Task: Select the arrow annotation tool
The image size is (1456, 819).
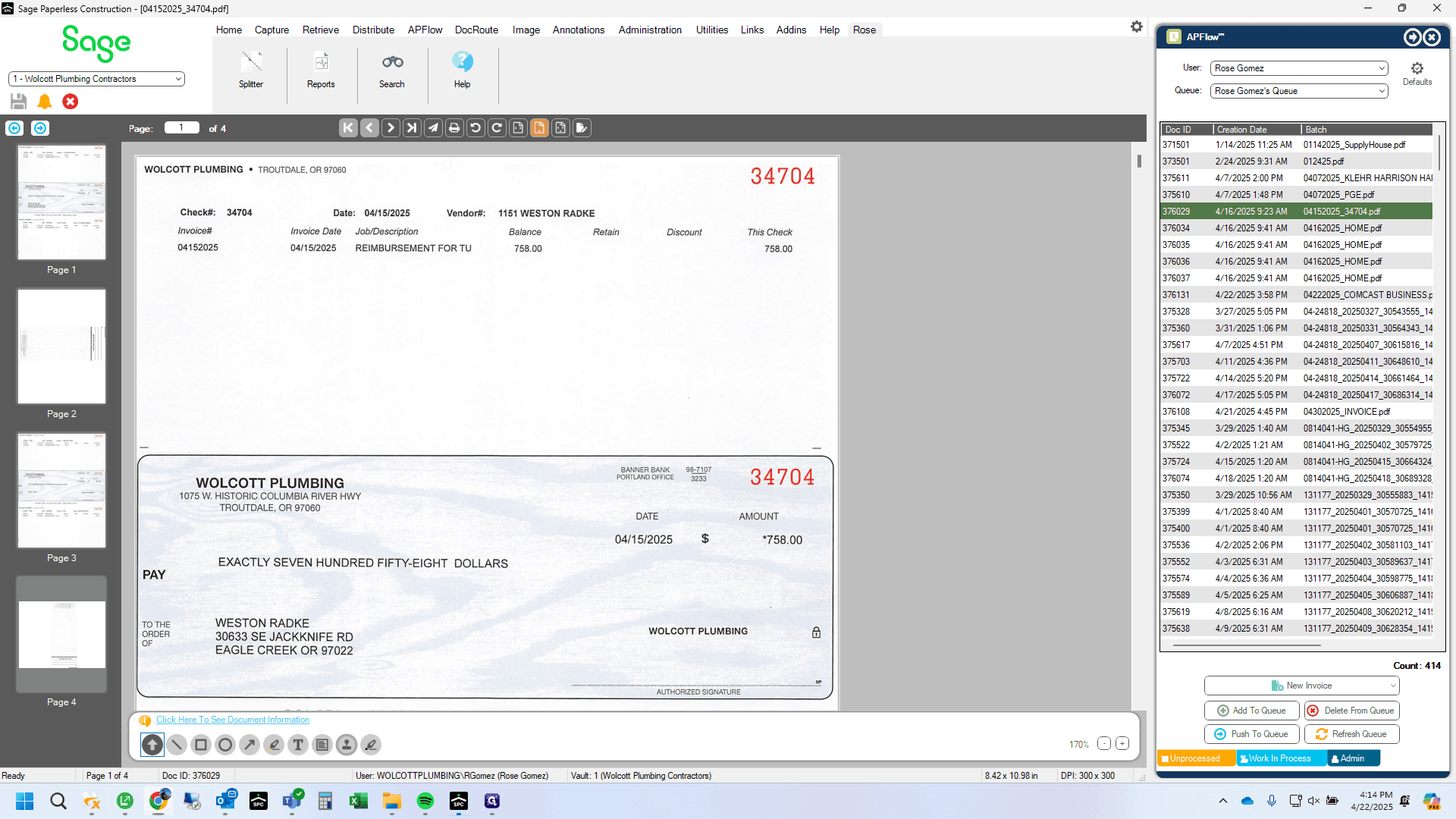Action: pyautogui.click(x=249, y=745)
